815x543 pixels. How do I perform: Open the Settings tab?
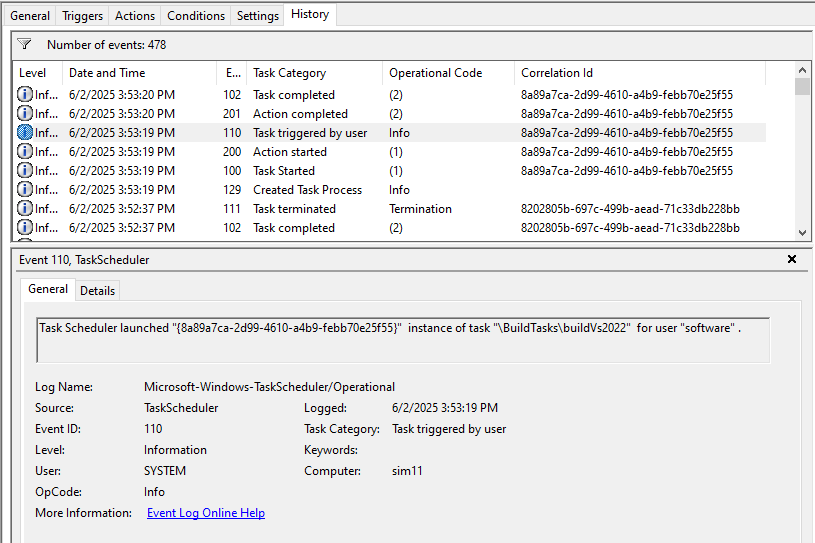click(258, 16)
